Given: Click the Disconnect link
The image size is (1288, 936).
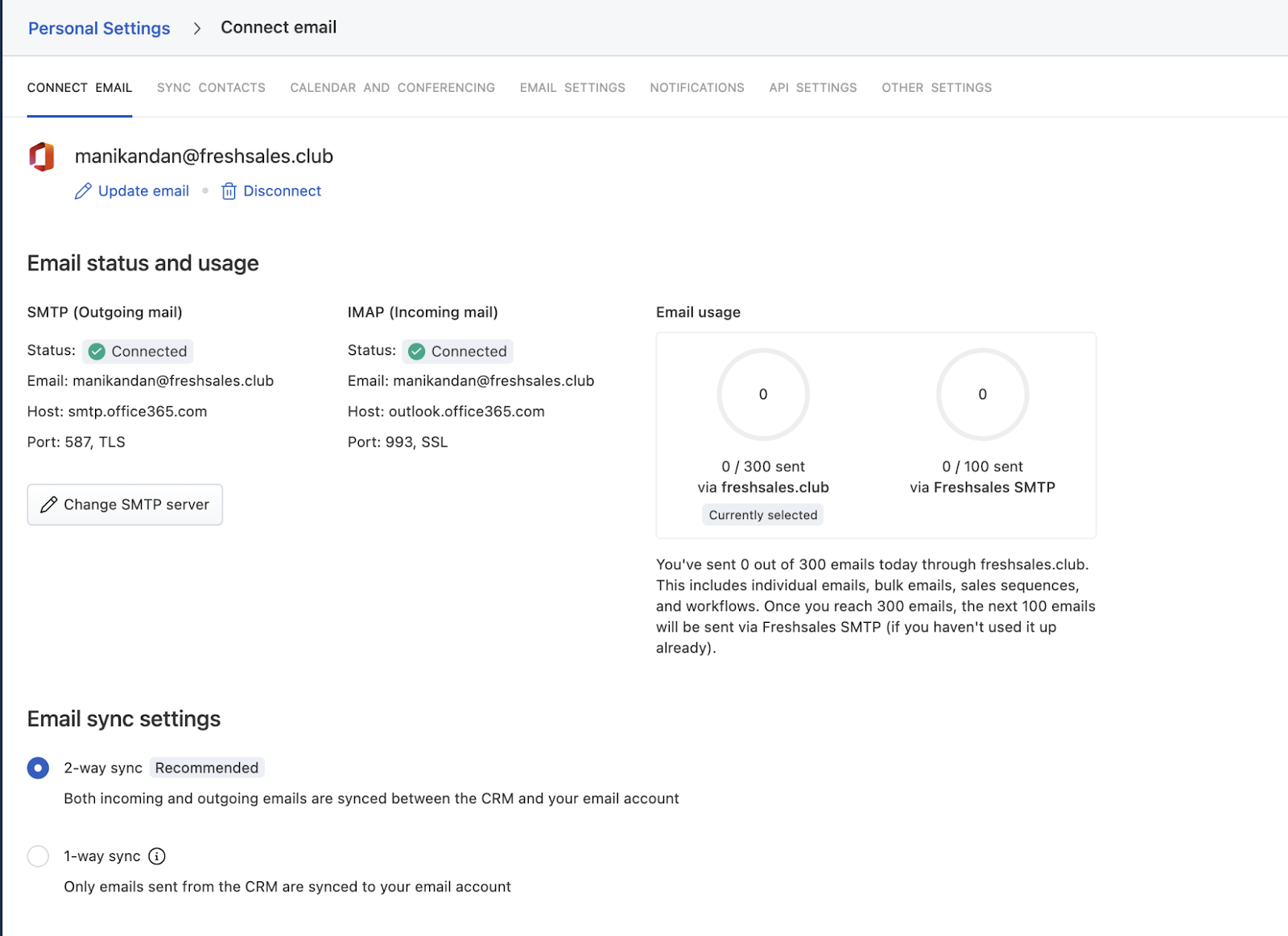Looking at the screenshot, I should [x=283, y=191].
